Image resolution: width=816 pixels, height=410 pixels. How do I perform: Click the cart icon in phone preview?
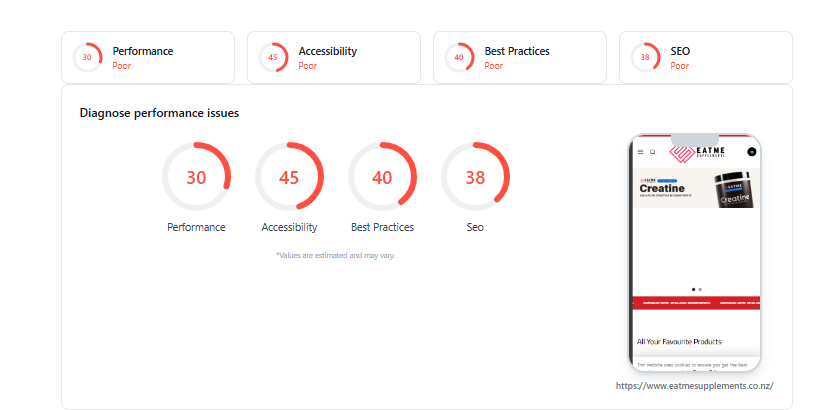point(751,152)
